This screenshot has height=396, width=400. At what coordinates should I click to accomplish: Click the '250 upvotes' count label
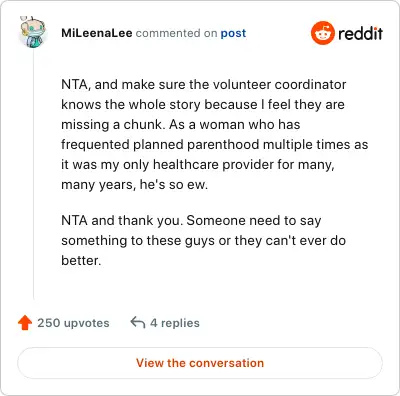tap(73, 323)
